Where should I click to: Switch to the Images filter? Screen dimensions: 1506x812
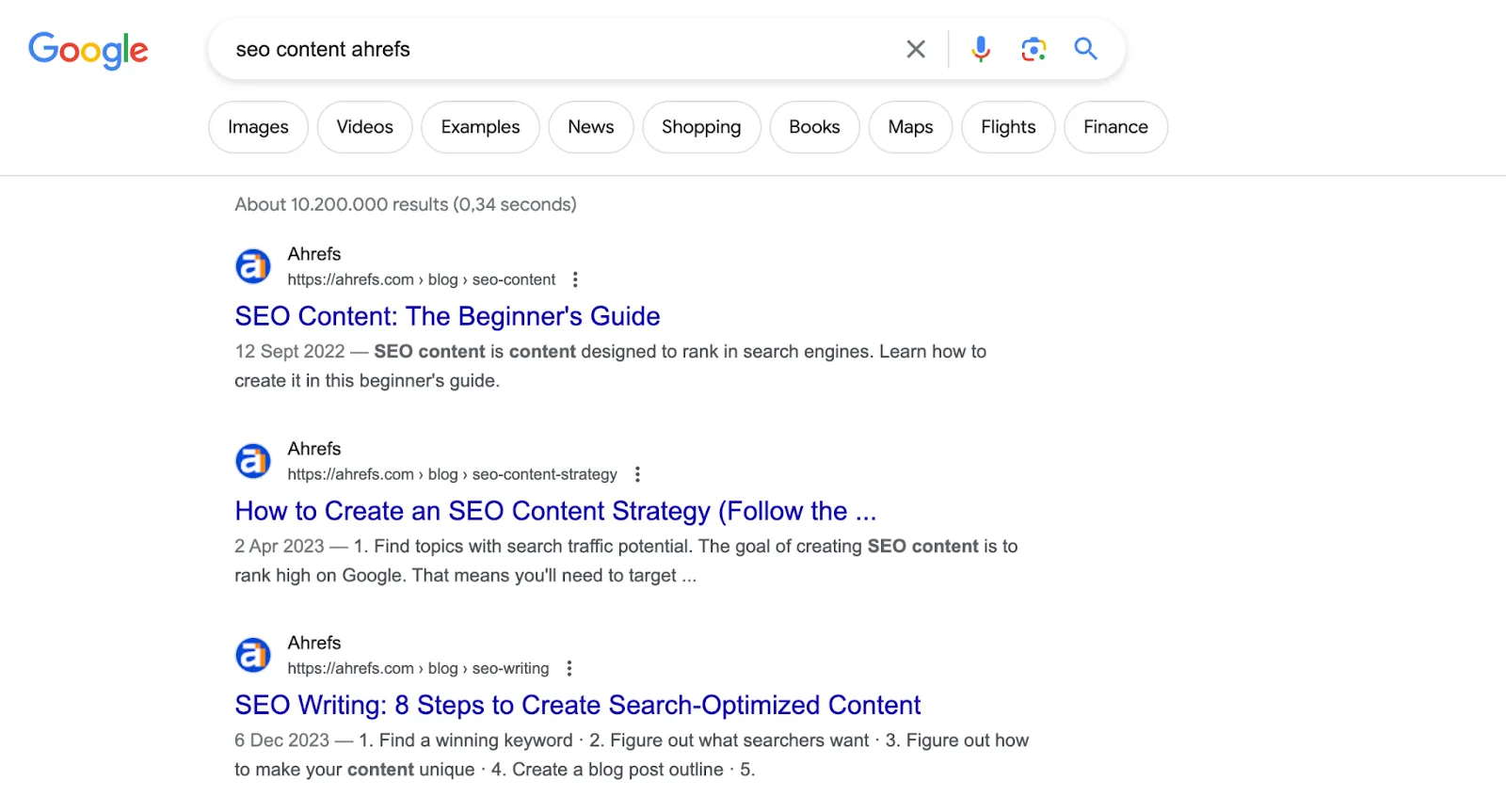pyautogui.click(x=258, y=127)
